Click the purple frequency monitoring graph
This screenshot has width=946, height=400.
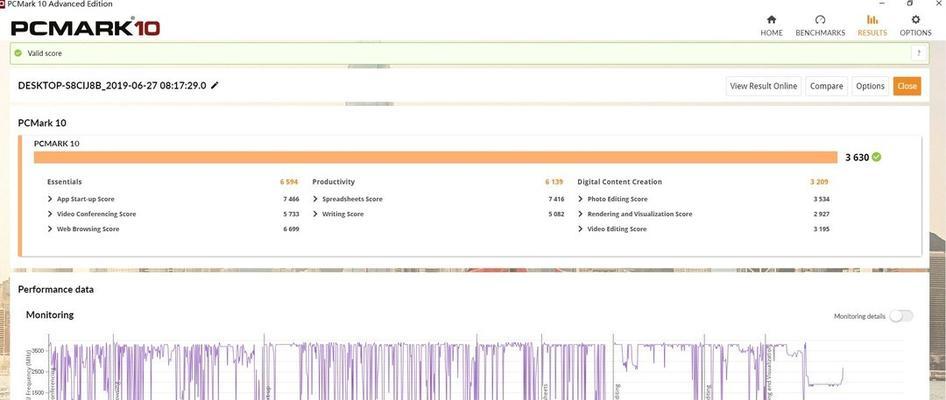[x=446, y=367]
